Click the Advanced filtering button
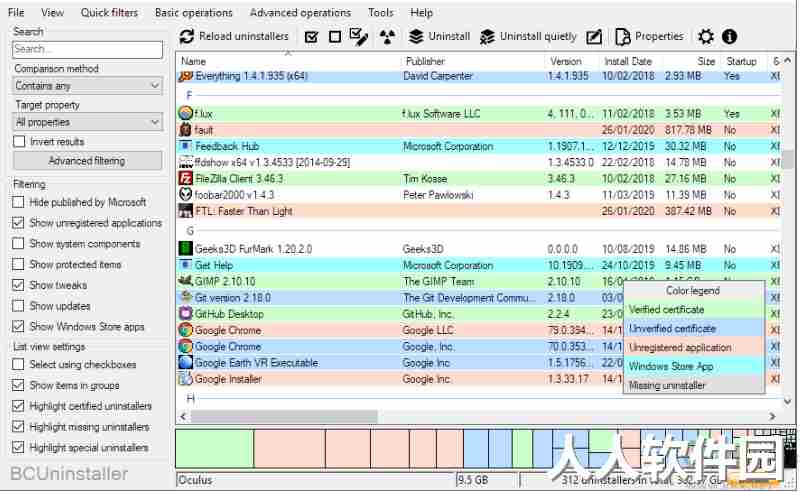 (x=87, y=161)
